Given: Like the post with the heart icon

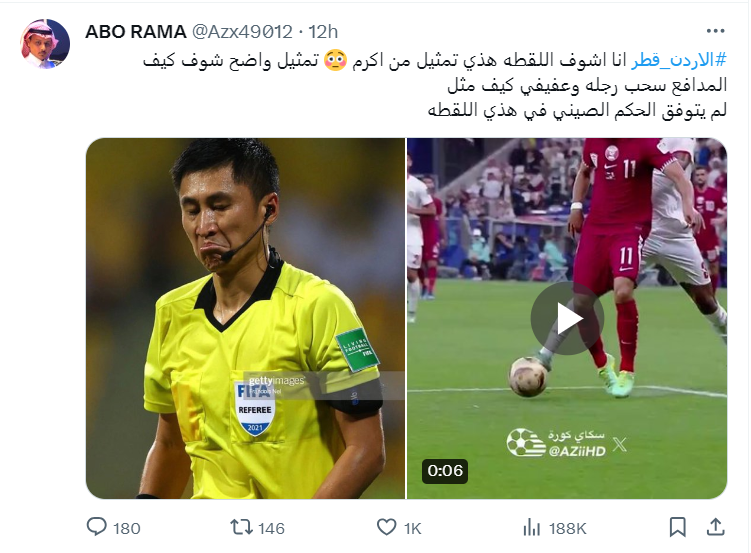Looking at the screenshot, I should point(387,527).
